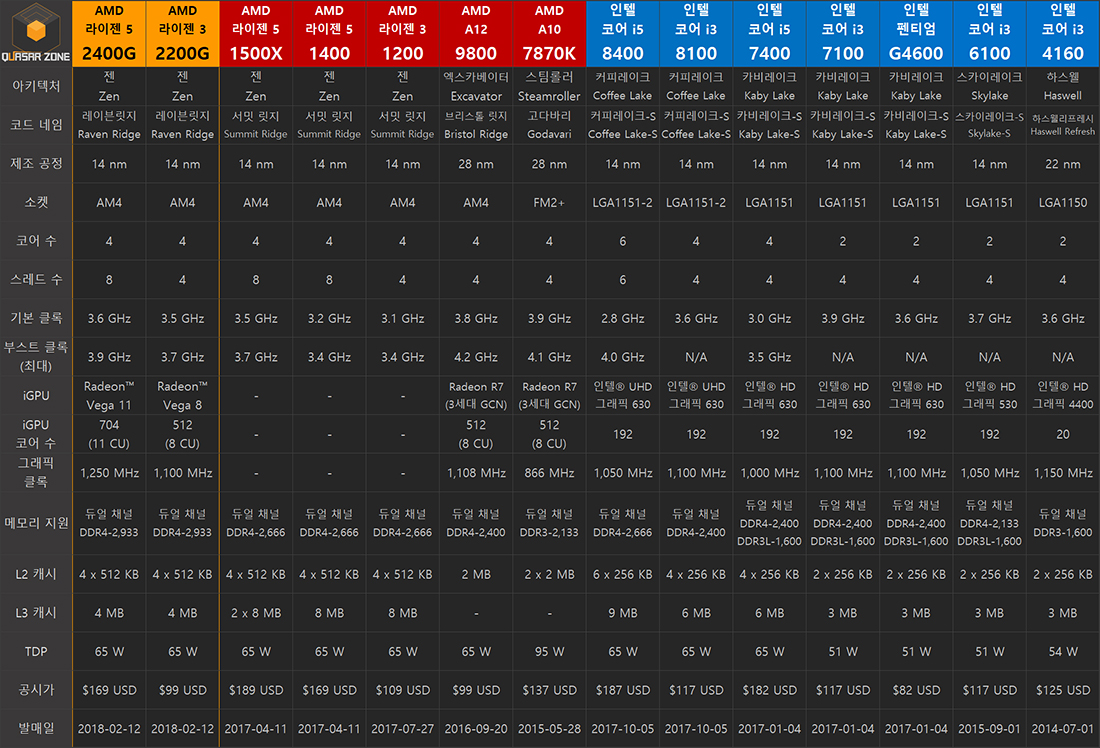Click the 95 W TDP cell

coord(549,652)
